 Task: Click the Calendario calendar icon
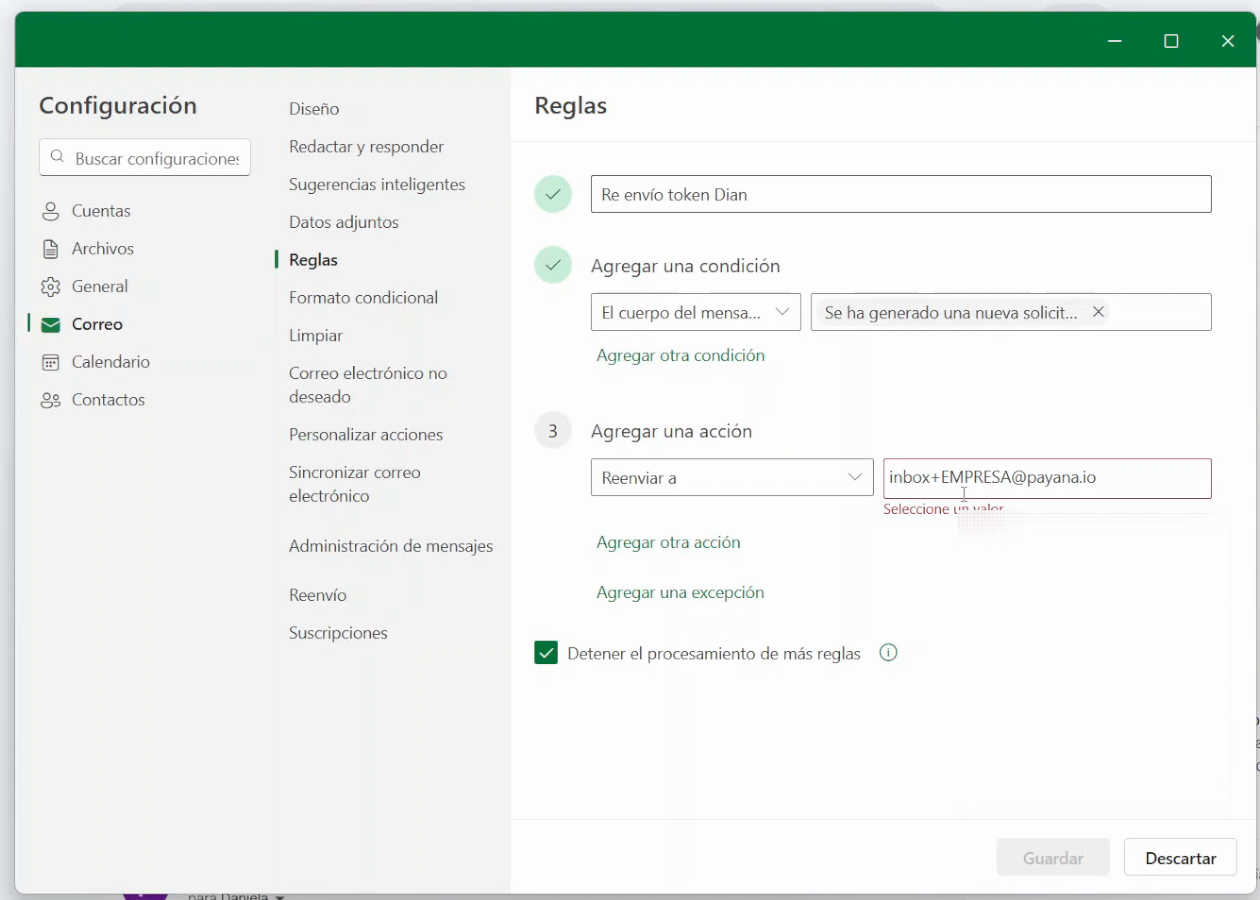click(50, 362)
